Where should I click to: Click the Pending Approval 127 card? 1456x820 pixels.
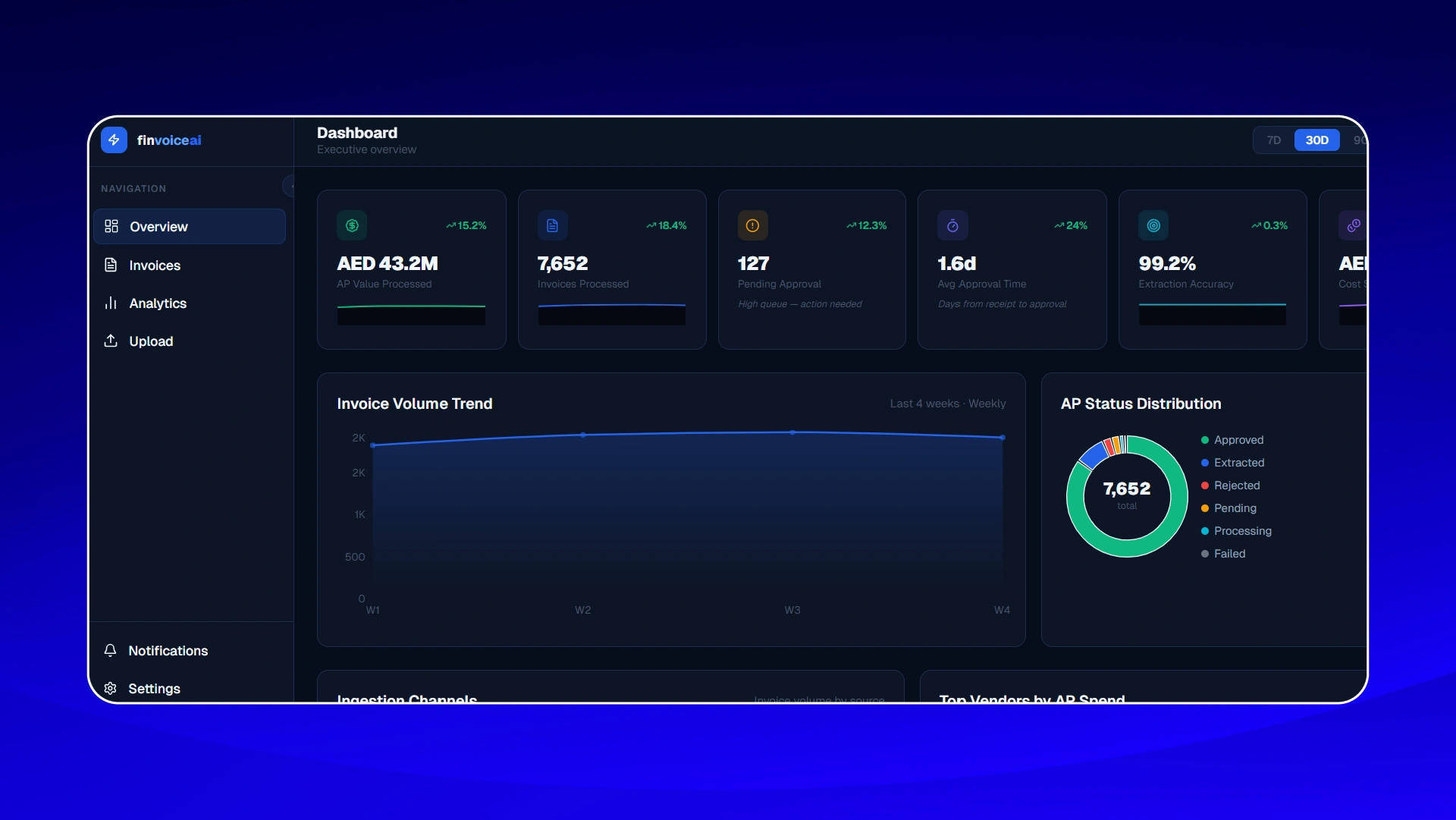(811, 269)
